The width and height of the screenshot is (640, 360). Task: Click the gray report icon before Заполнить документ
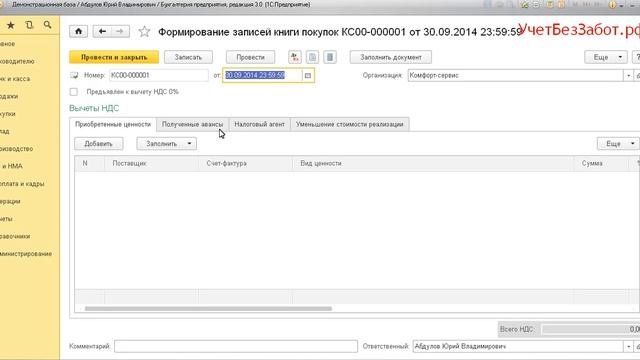click(330, 57)
